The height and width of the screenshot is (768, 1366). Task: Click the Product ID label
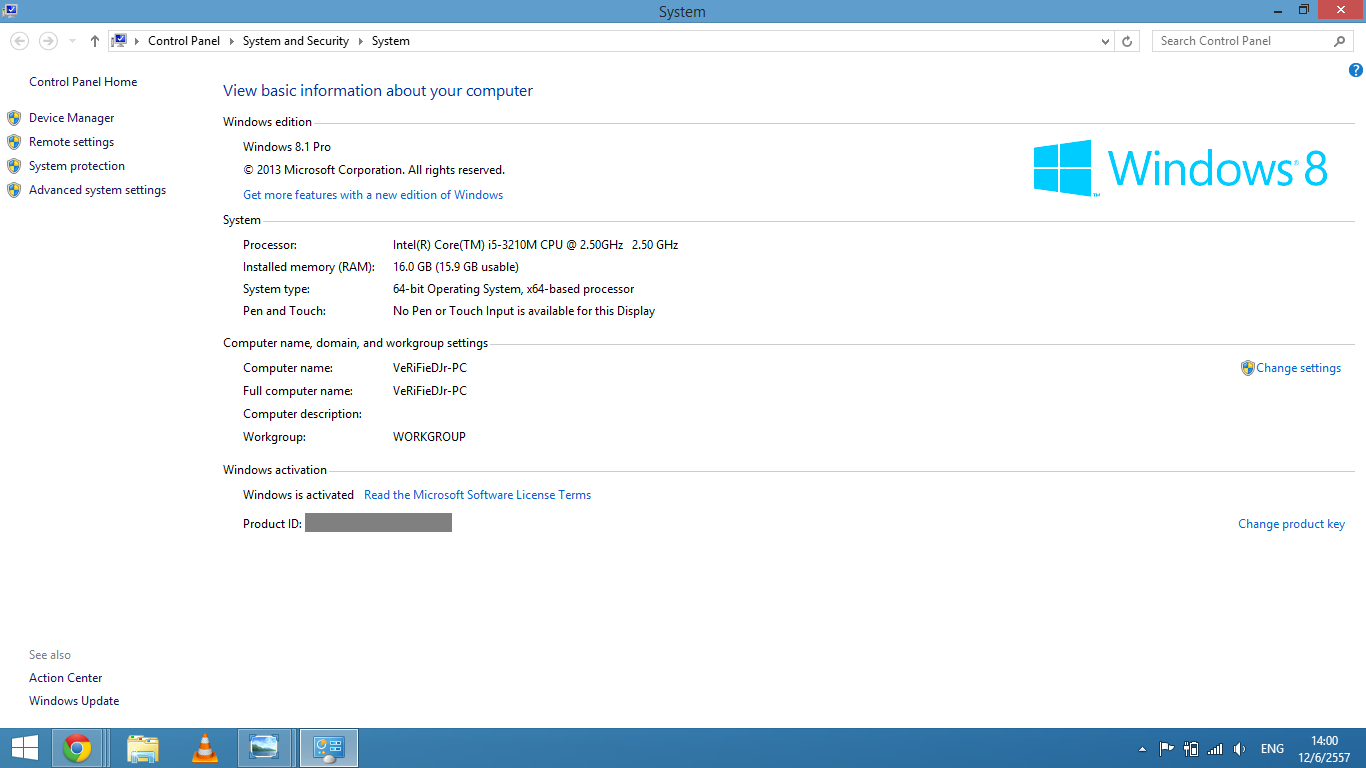click(272, 524)
